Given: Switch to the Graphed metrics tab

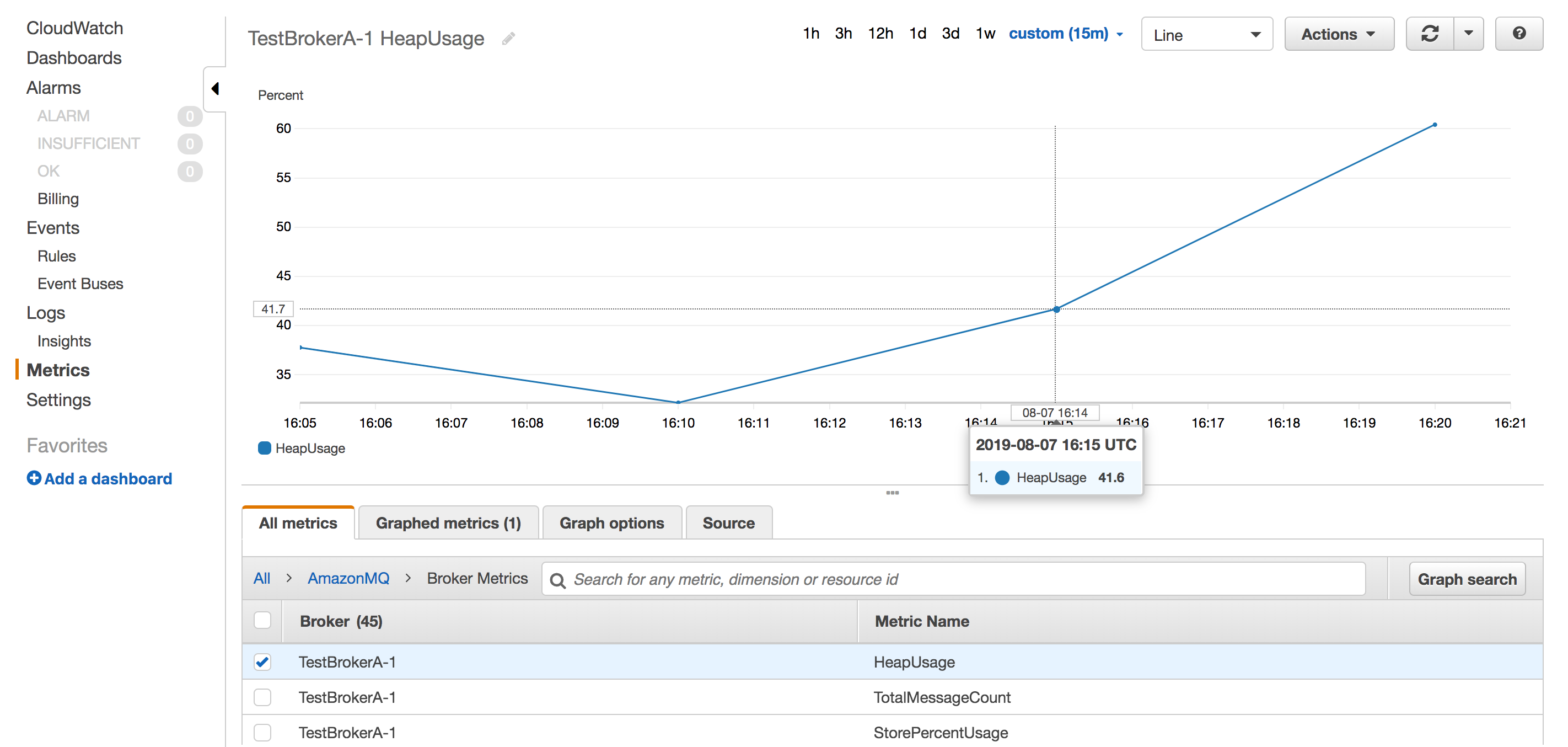Looking at the screenshot, I should (449, 523).
